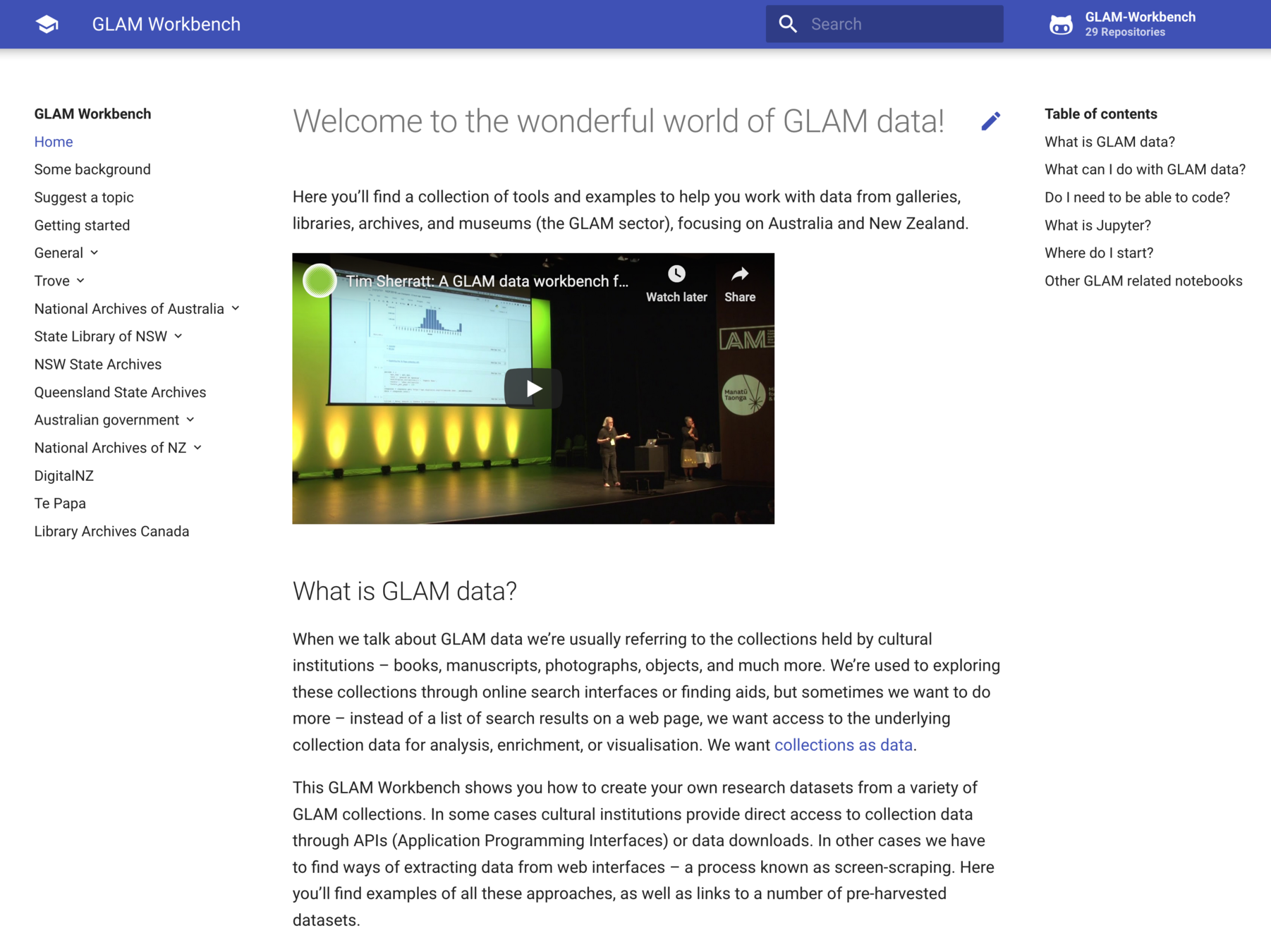Select National Archives of Australia label

tap(129, 309)
